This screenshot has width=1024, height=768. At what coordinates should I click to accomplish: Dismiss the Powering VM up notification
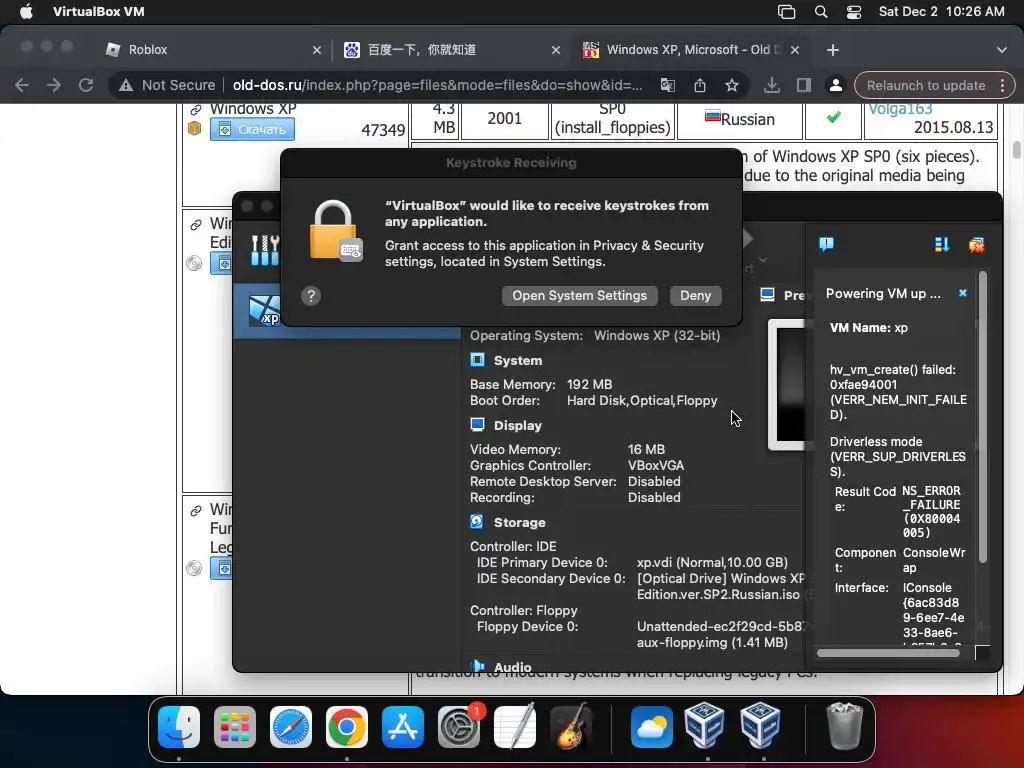click(963, 293)
